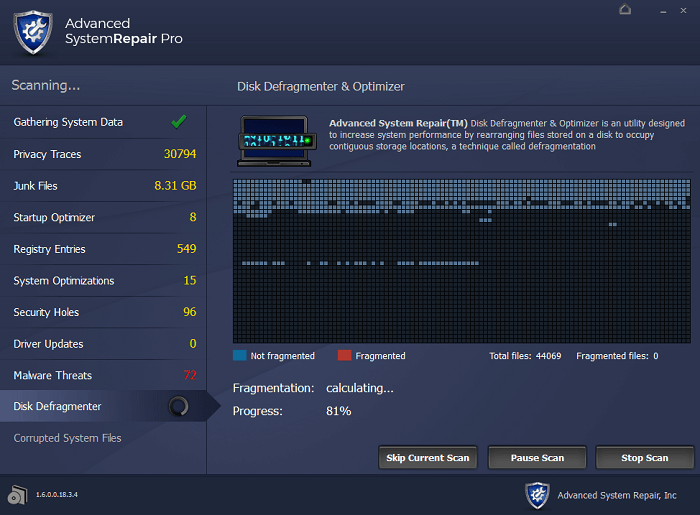
Task: Click the Fragmentation calculating... status
Action: [360, 388]
